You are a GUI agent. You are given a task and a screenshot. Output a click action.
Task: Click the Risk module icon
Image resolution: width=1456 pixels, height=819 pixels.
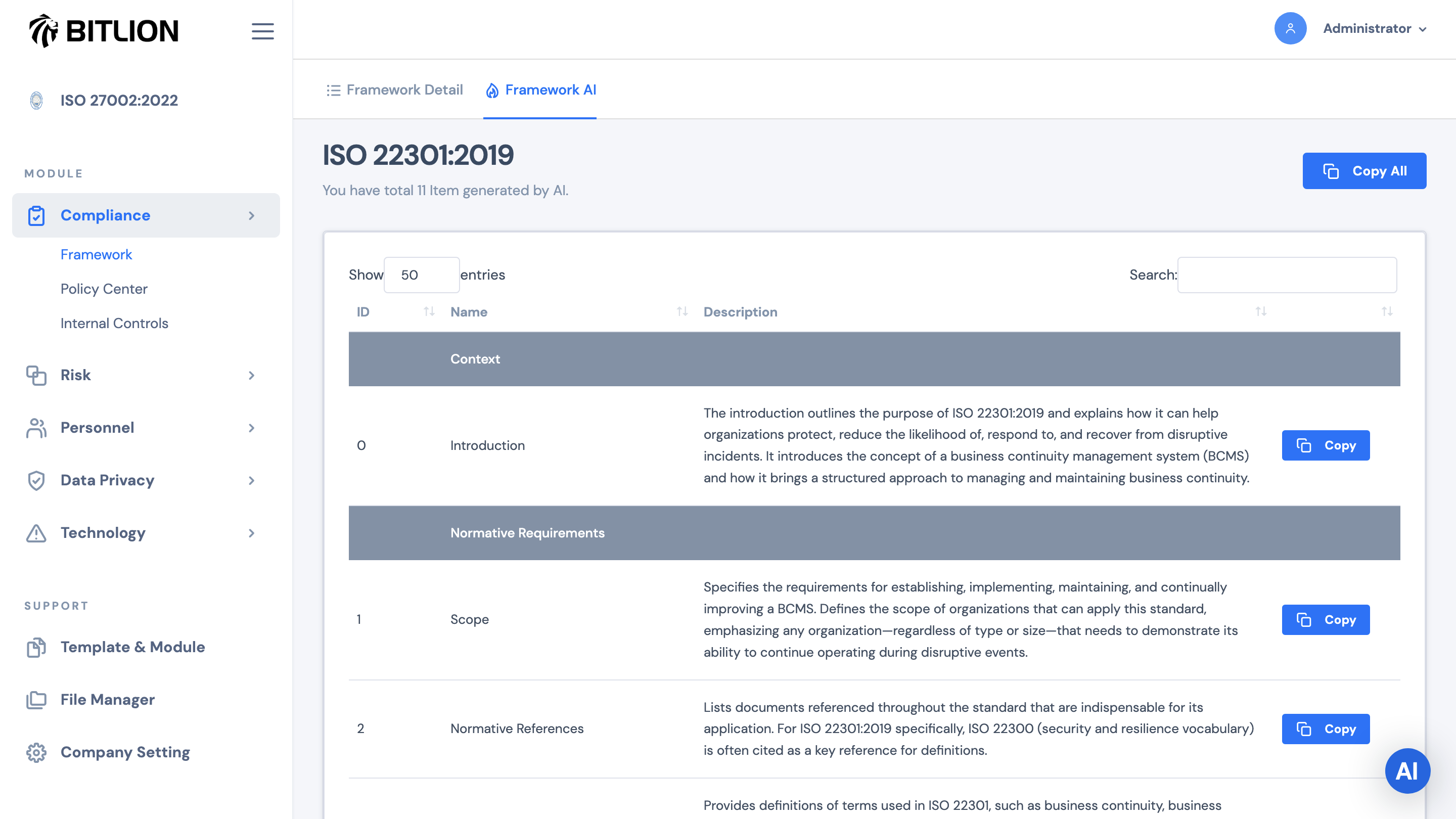pyautogui.click(x=36, y=375)
